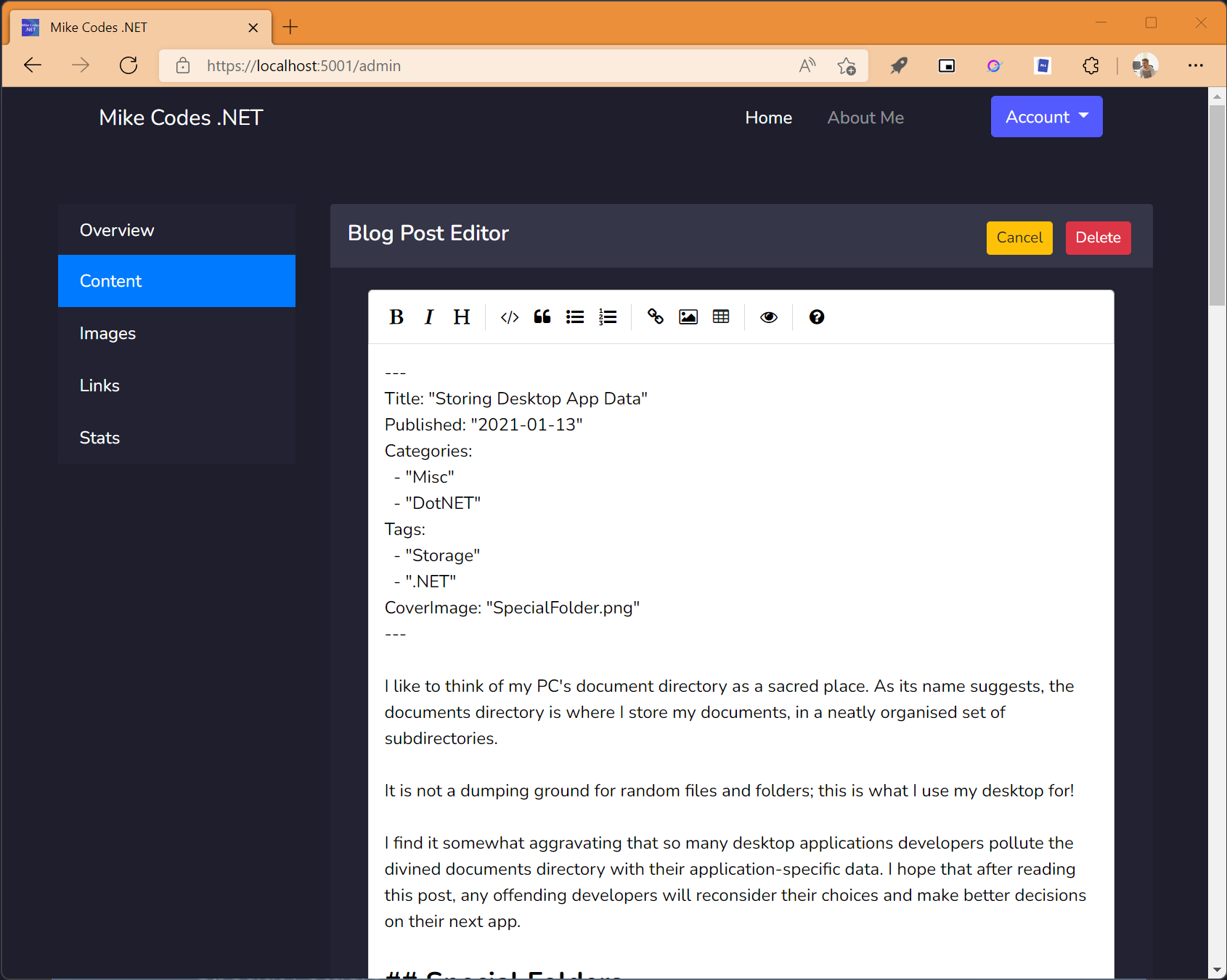Expand the Account dropdown menu

tap(1047, 117)
